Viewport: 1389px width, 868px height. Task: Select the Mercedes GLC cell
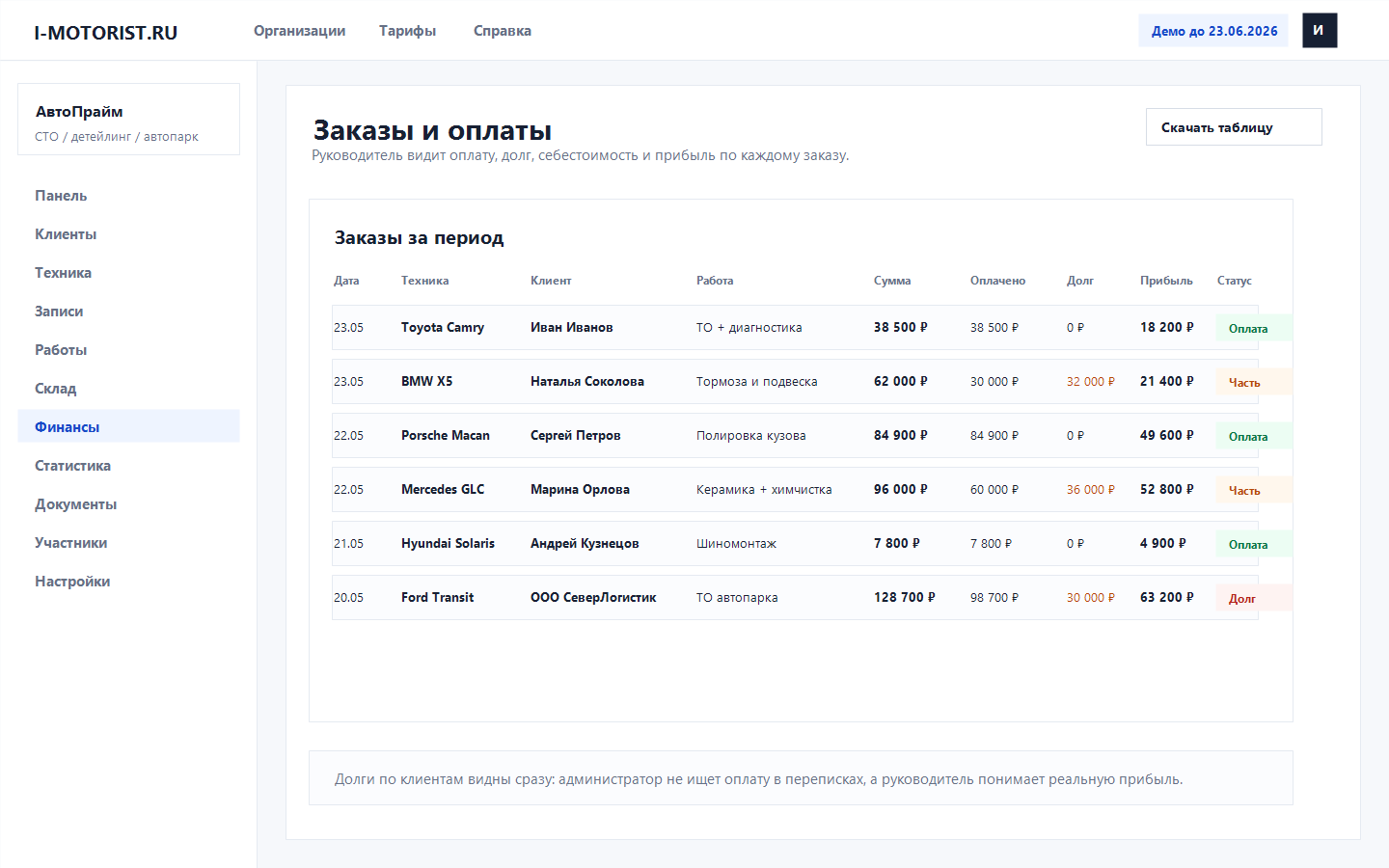tap(443, 489)
